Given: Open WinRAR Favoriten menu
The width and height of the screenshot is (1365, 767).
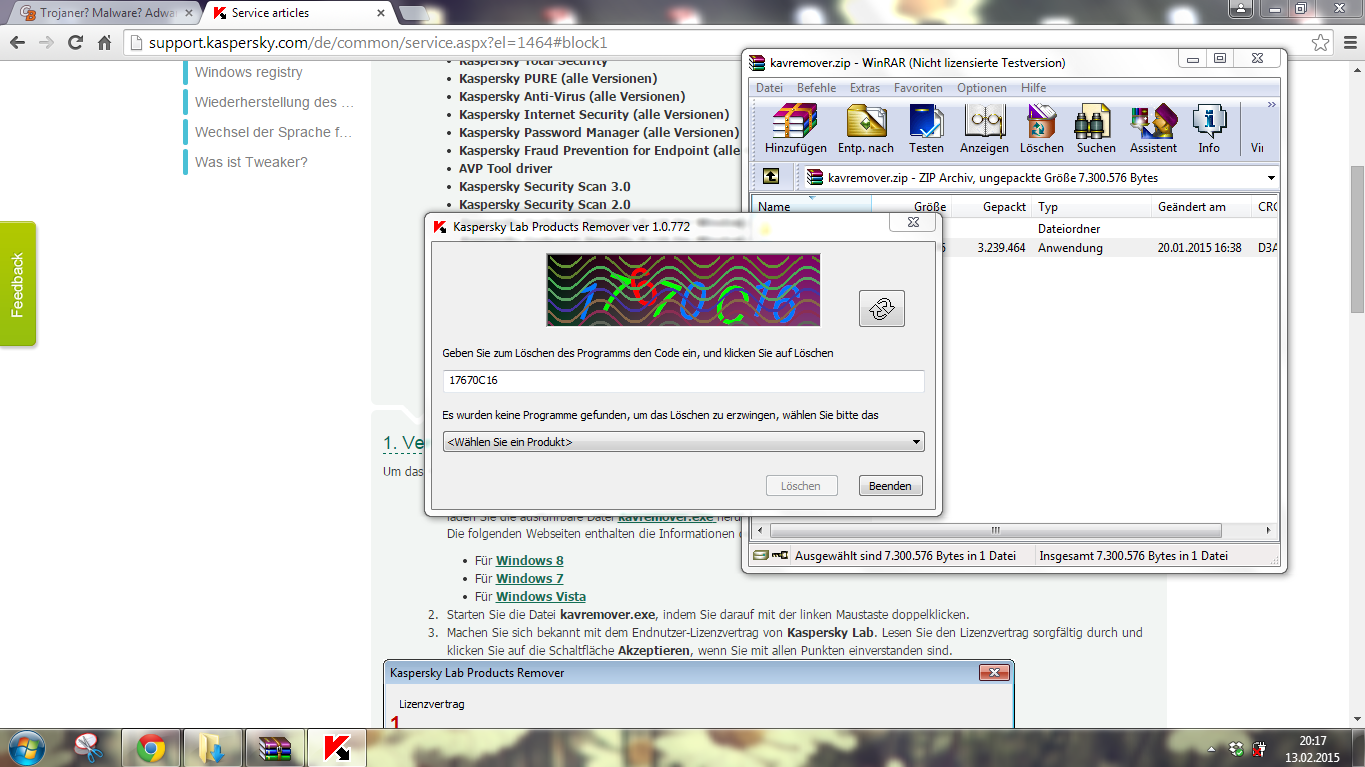Looking at the screenshot, I should [918, 88].
